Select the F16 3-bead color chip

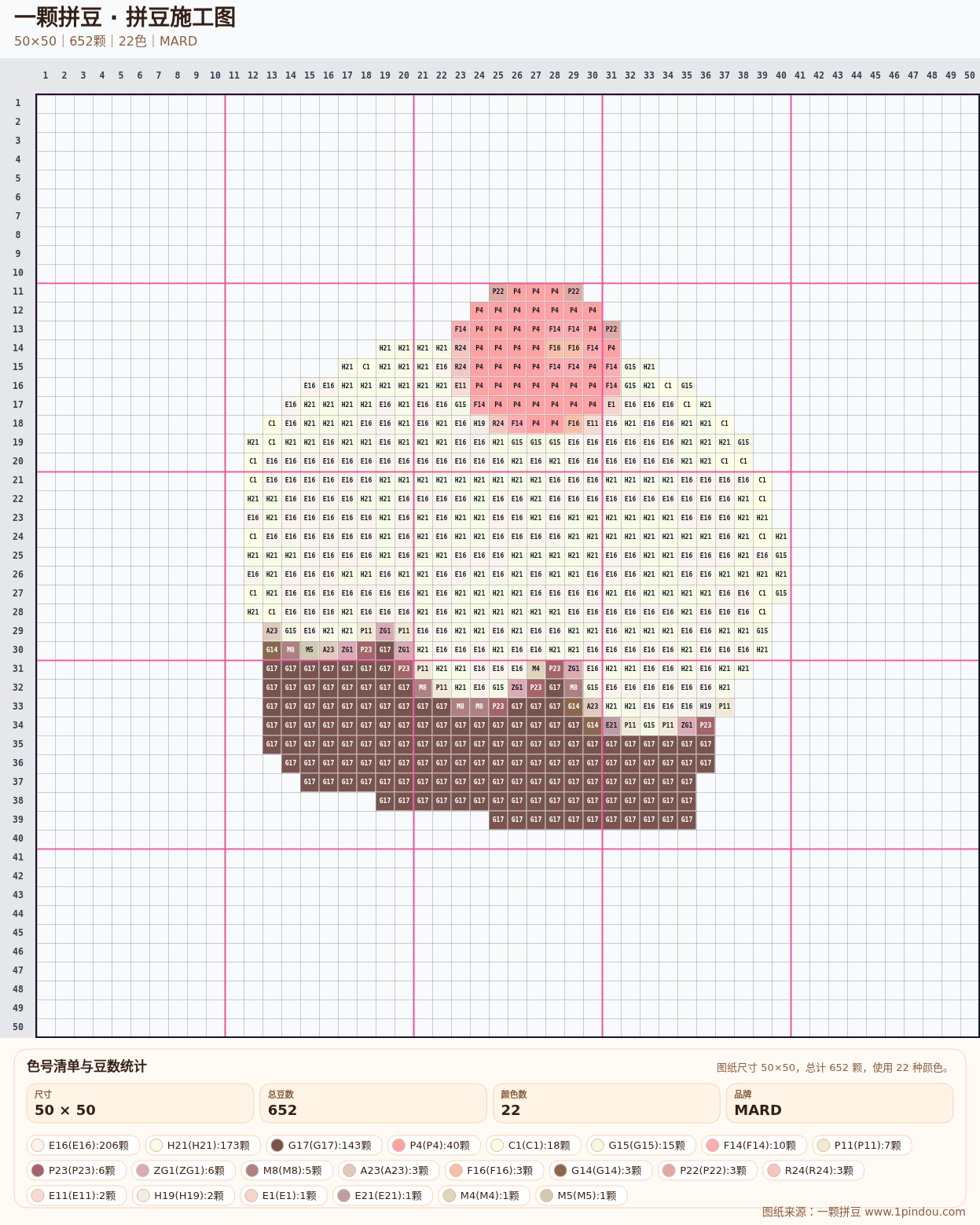click(494, 1170)
